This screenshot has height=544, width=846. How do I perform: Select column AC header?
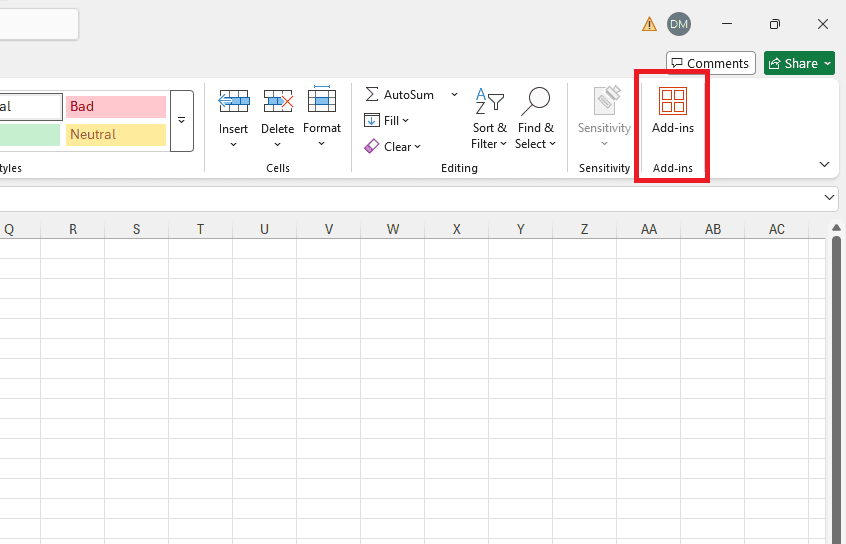[776, 229]
